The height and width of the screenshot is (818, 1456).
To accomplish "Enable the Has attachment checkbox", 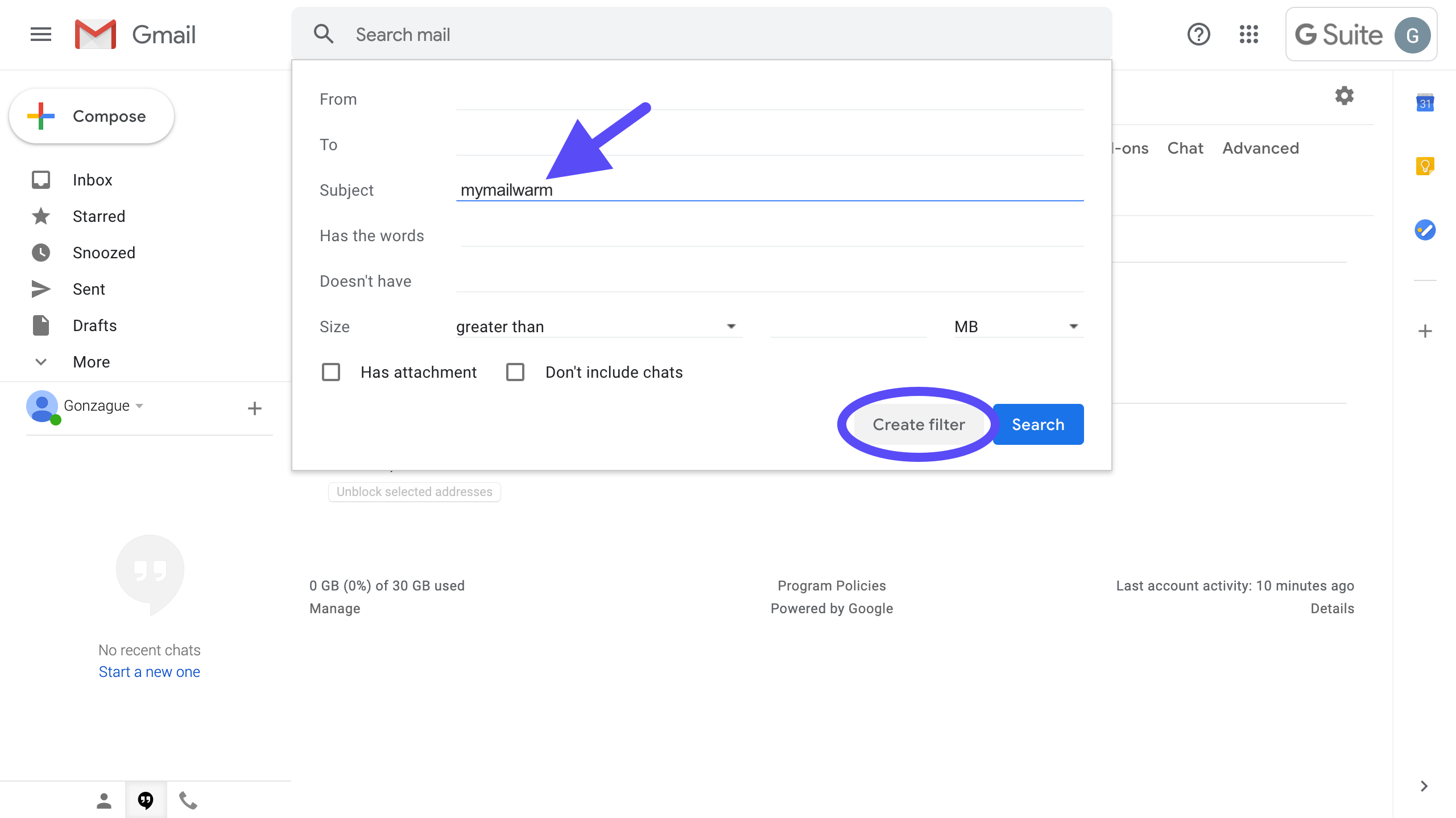I will [x=331, y=372].
